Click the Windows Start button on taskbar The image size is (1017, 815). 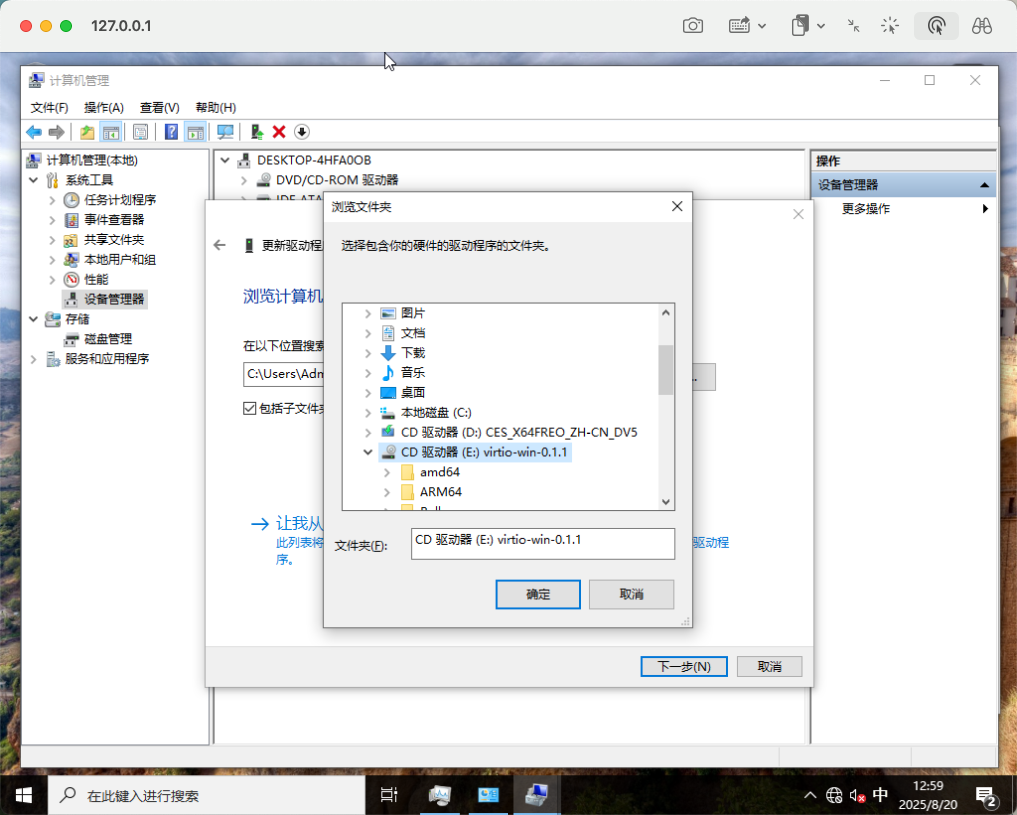tap(24, 795)
